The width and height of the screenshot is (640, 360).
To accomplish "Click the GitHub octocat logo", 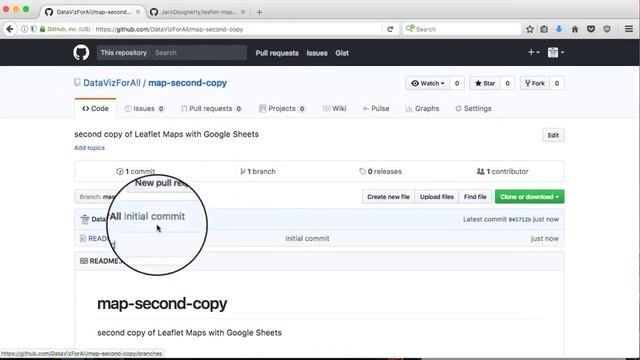I will [x=81, y=53].
